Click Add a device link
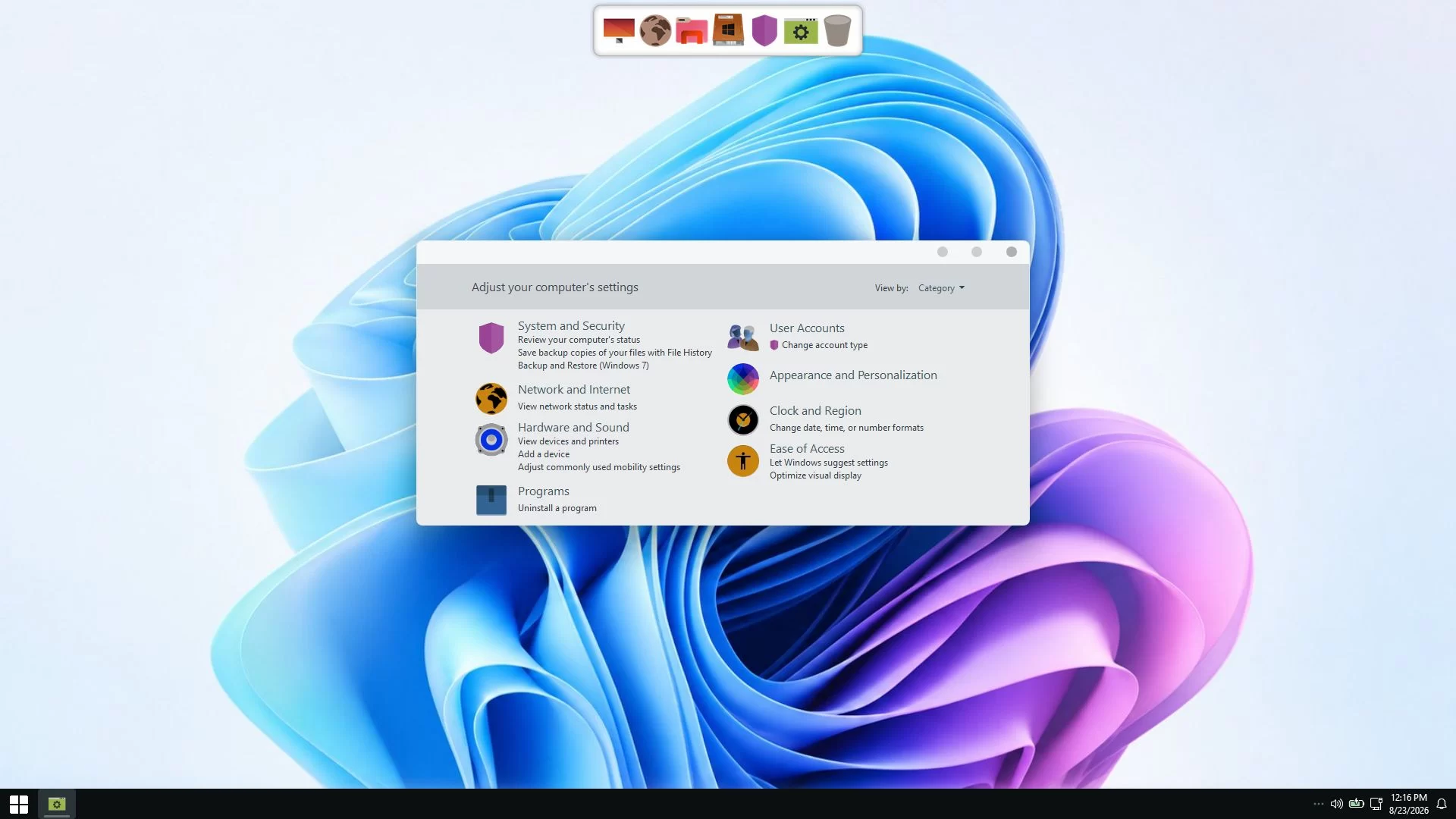 (x=544, y=454)
